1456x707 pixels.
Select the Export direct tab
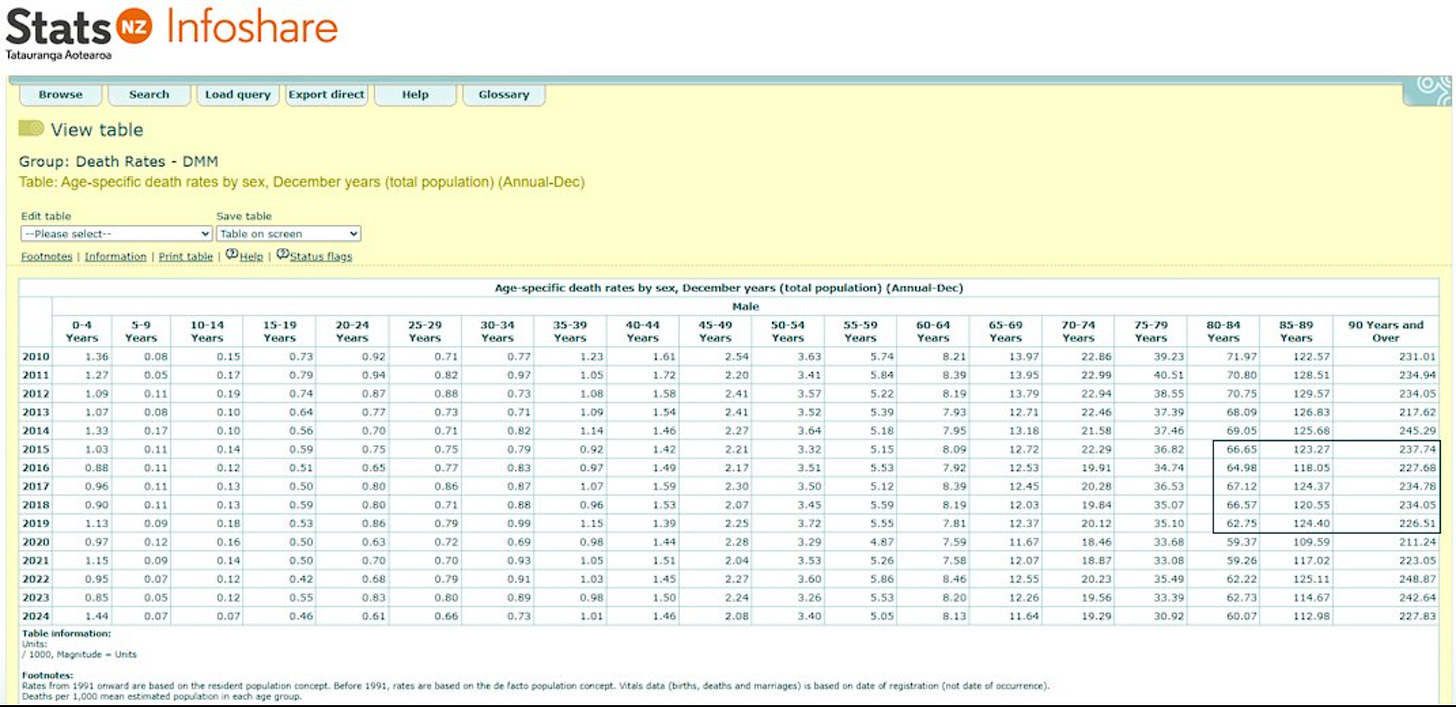click(x=327, y=95)
